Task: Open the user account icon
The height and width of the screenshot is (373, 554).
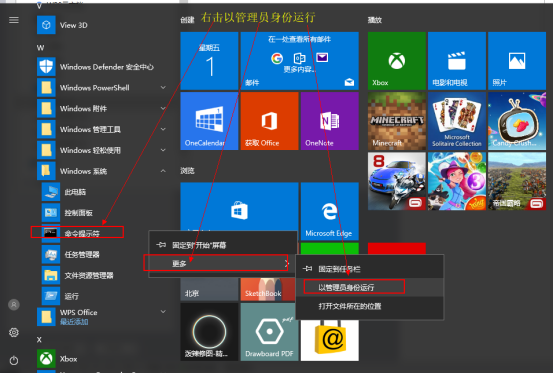Action: click(14, 304)
